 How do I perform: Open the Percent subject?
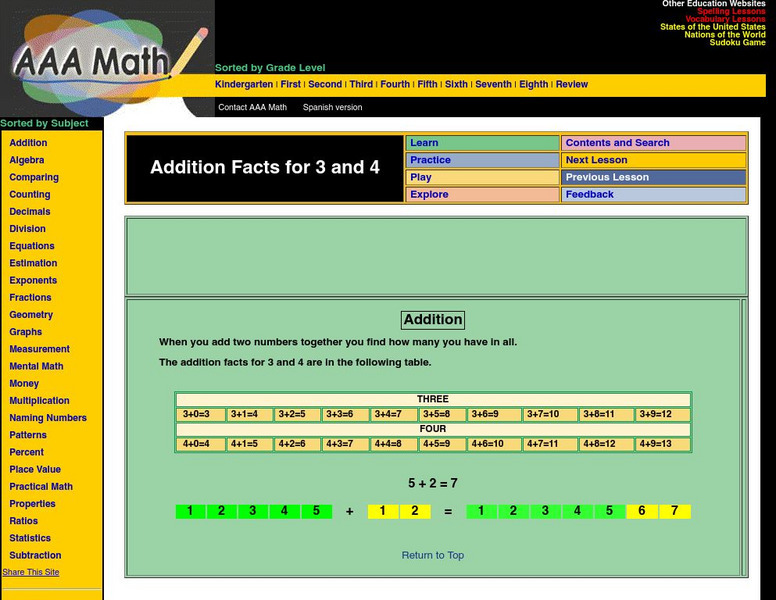26,452
